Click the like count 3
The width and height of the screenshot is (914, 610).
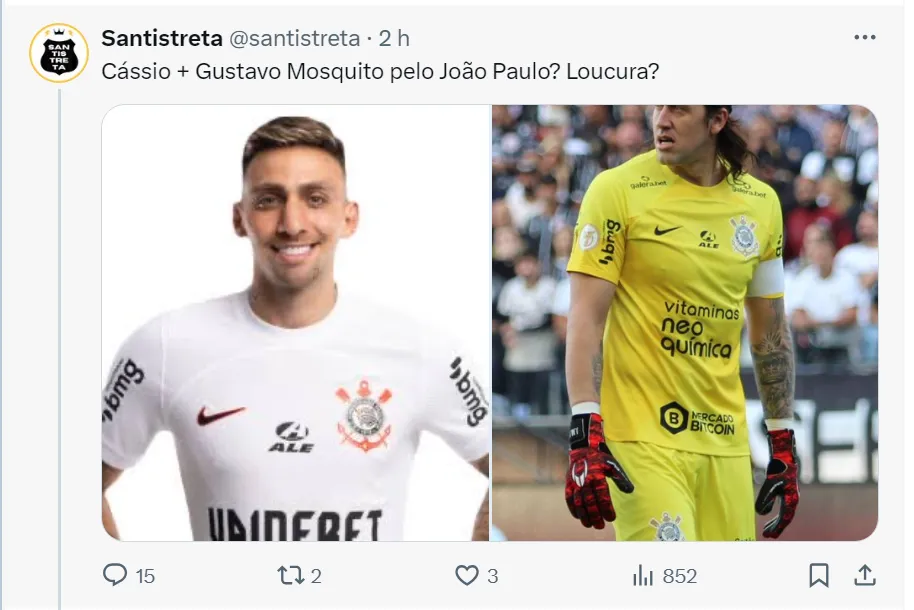[x=493, y=576]
